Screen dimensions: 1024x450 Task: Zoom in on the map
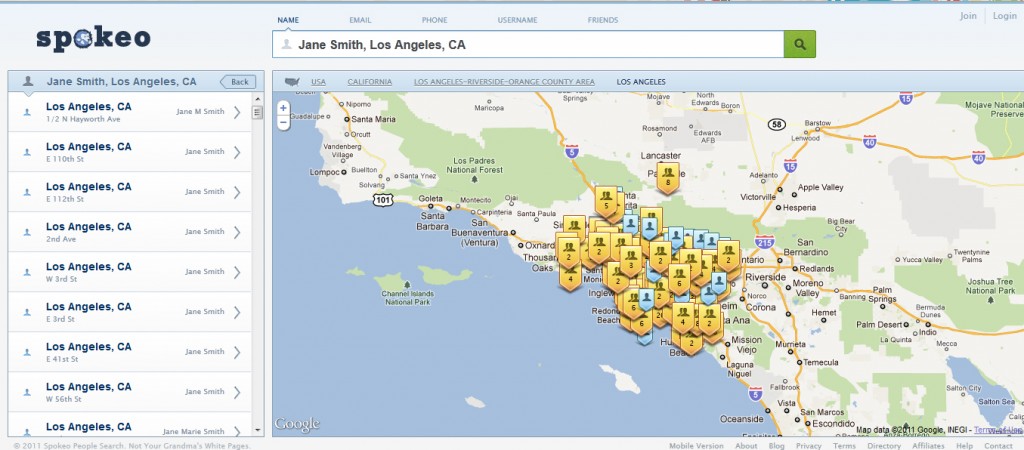pos(283,108)
